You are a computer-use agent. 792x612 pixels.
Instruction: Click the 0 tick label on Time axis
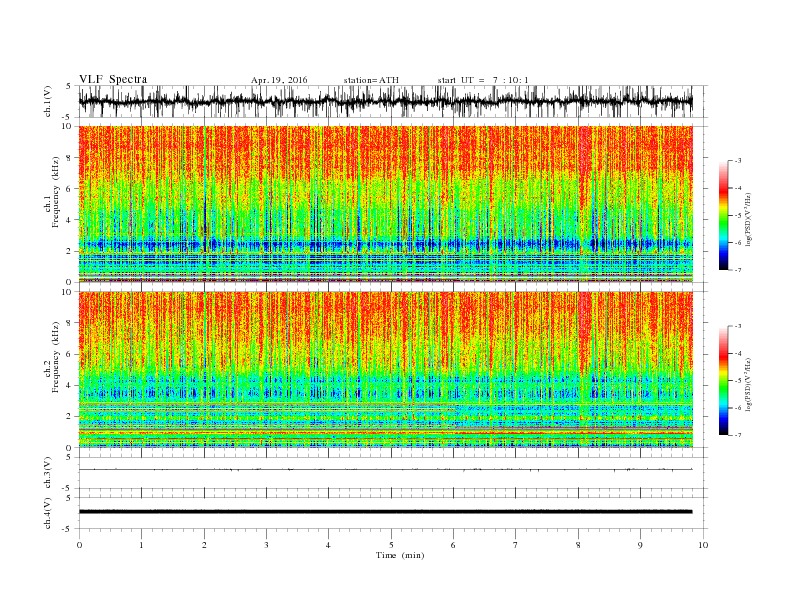[x=79, y=545]
